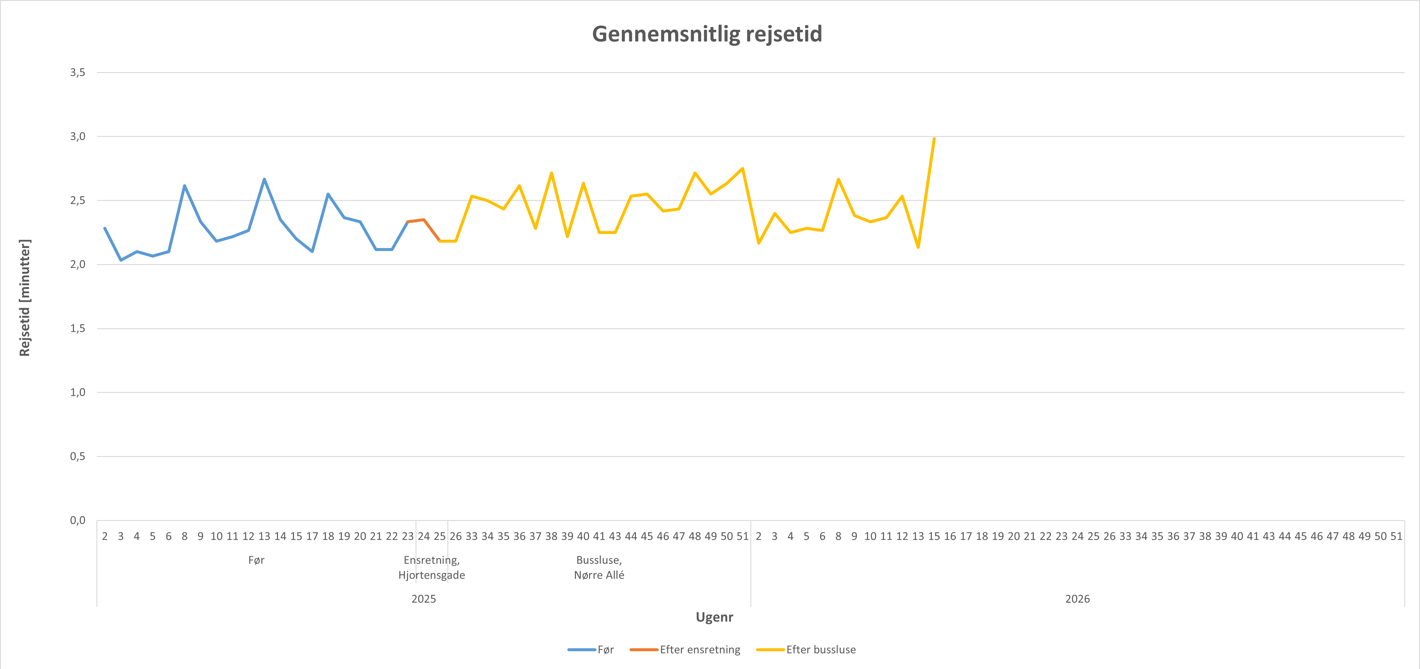This screenshot has width=1420, height=669.
Task: Select the Efter bussluse legend text
Action: point(821,650)
